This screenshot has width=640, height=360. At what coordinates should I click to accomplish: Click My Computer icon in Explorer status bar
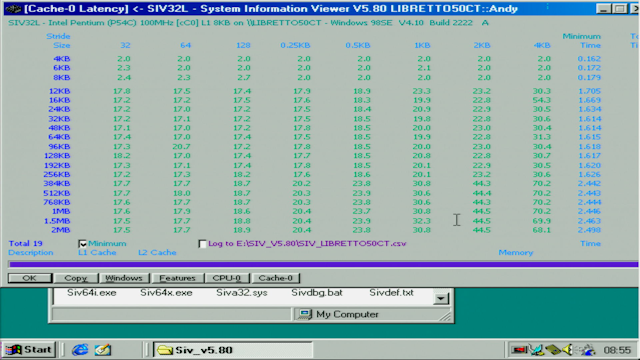click(304, 314)
